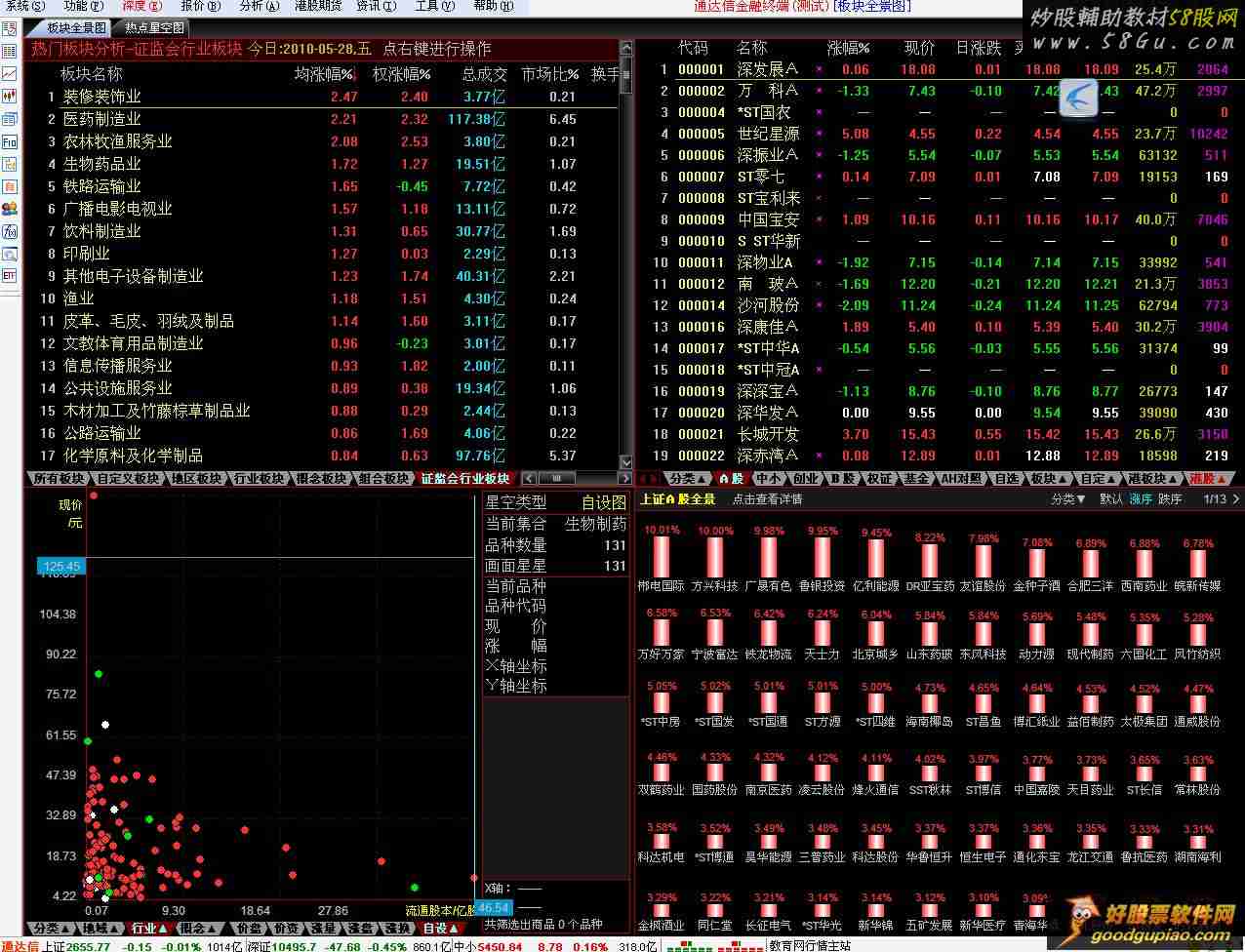The height and width of the screenshot is (952, 1245).
Task: Click 教育网行情主站 in status bar
Action: coord(810,945)
